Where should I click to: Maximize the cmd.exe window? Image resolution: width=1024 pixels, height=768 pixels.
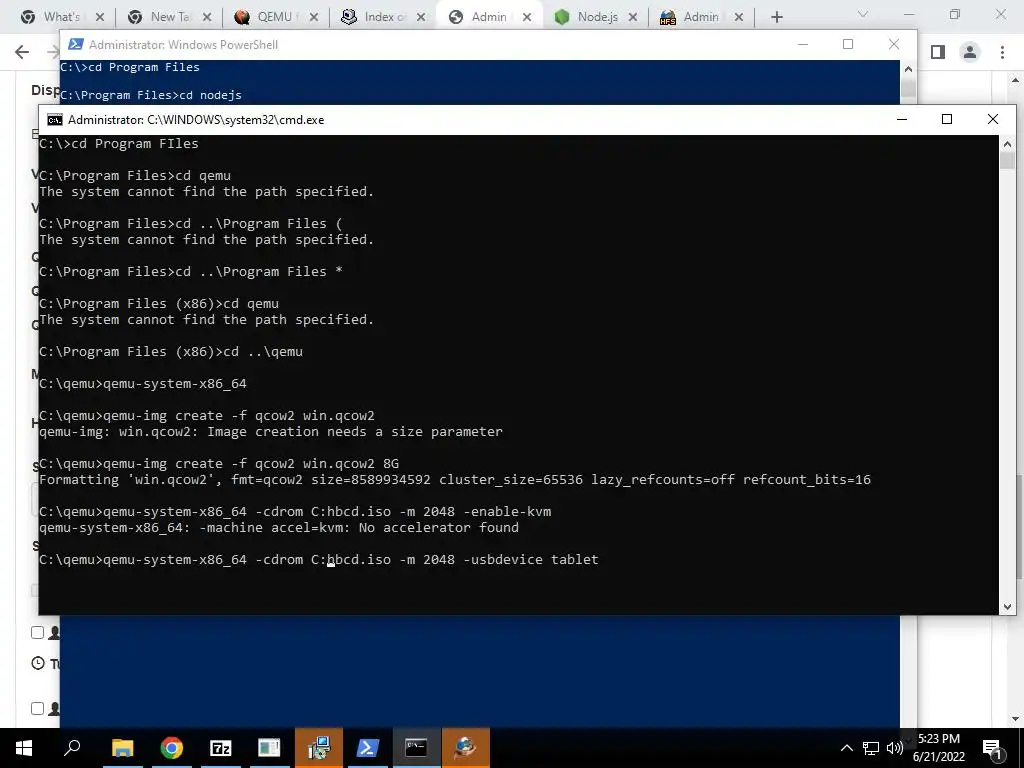coord(947,119)
